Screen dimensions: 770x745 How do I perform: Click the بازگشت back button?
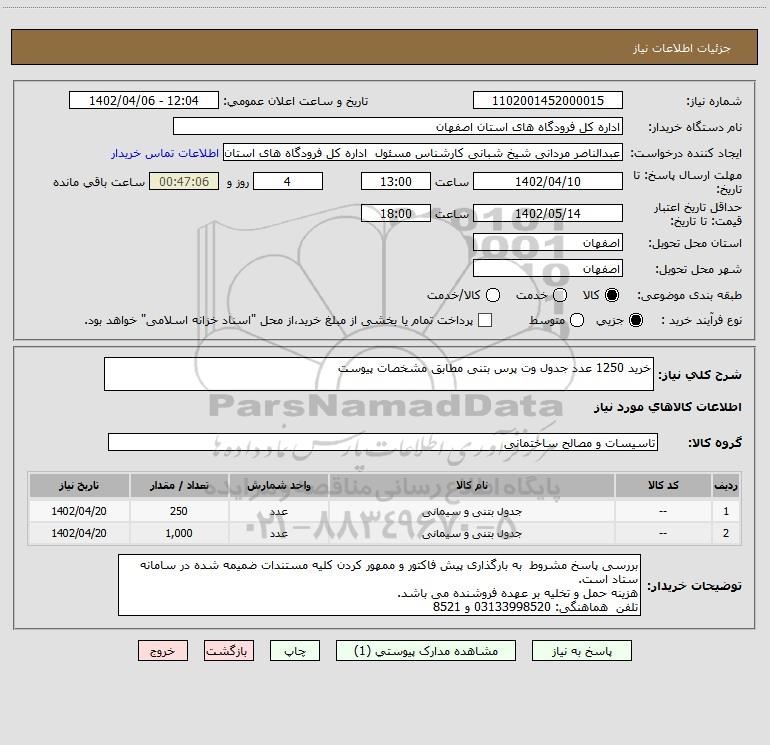coord(229,651)
